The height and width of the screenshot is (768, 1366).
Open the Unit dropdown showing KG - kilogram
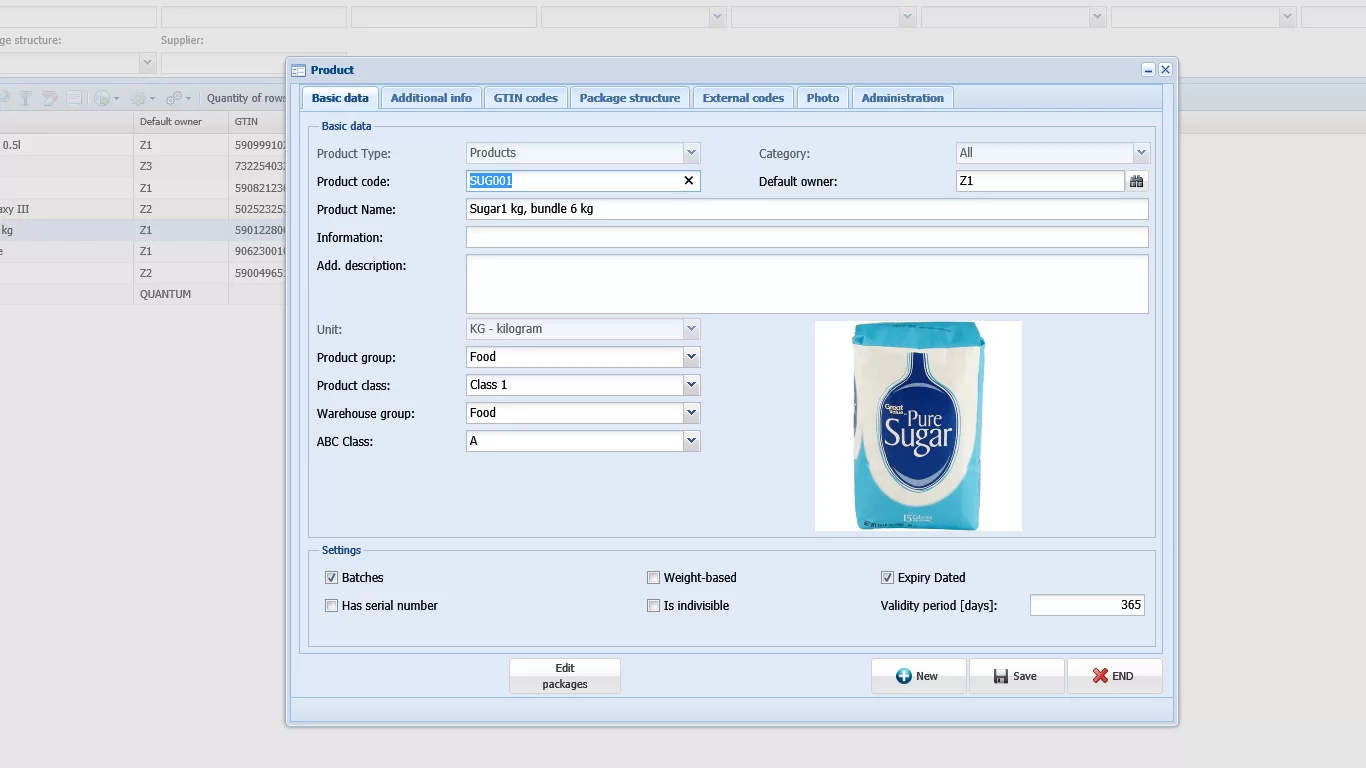pyautogui.click(x=691, y=329)
